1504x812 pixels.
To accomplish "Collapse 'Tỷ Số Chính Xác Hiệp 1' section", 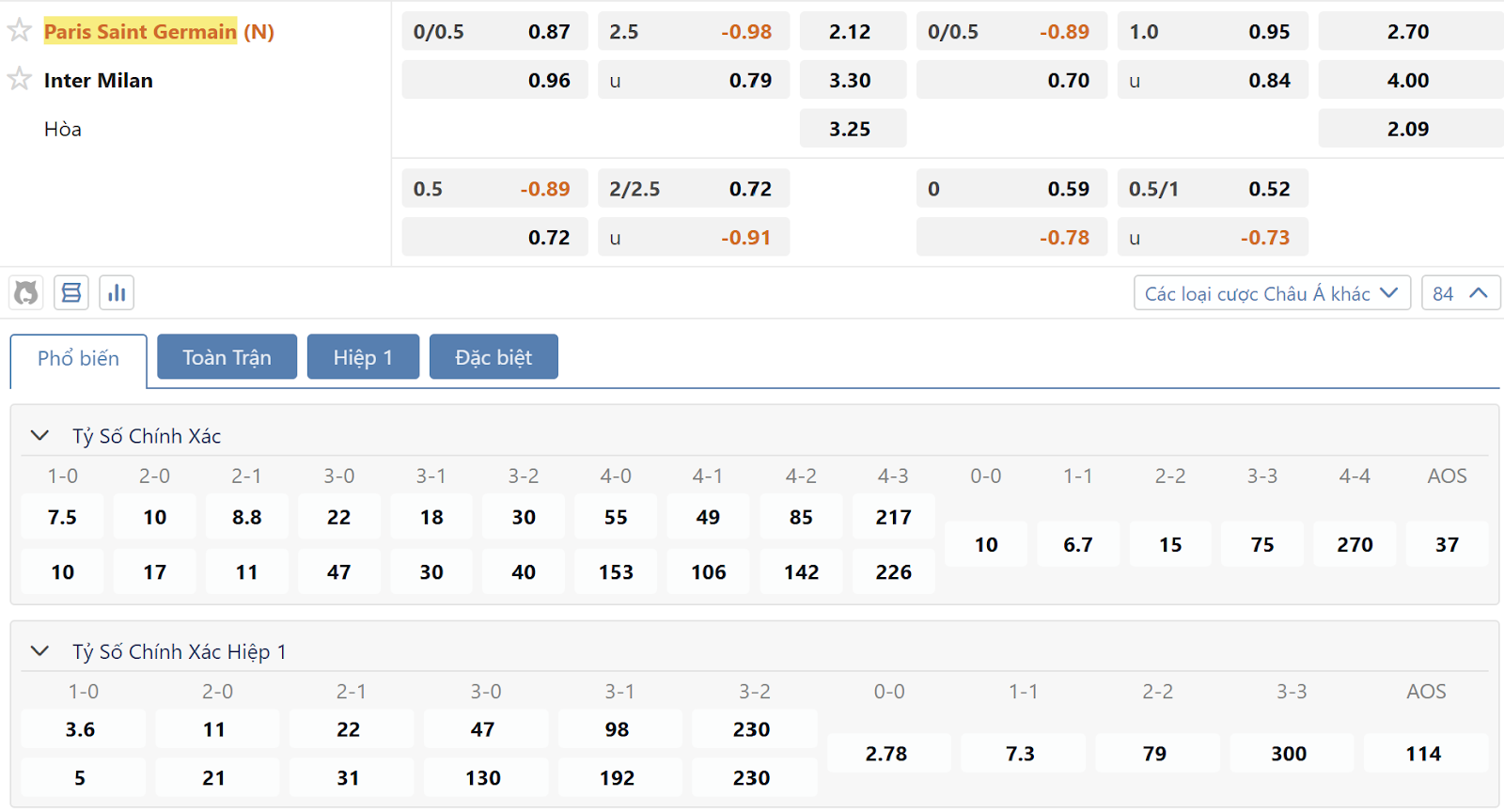I will pos(39,650).
